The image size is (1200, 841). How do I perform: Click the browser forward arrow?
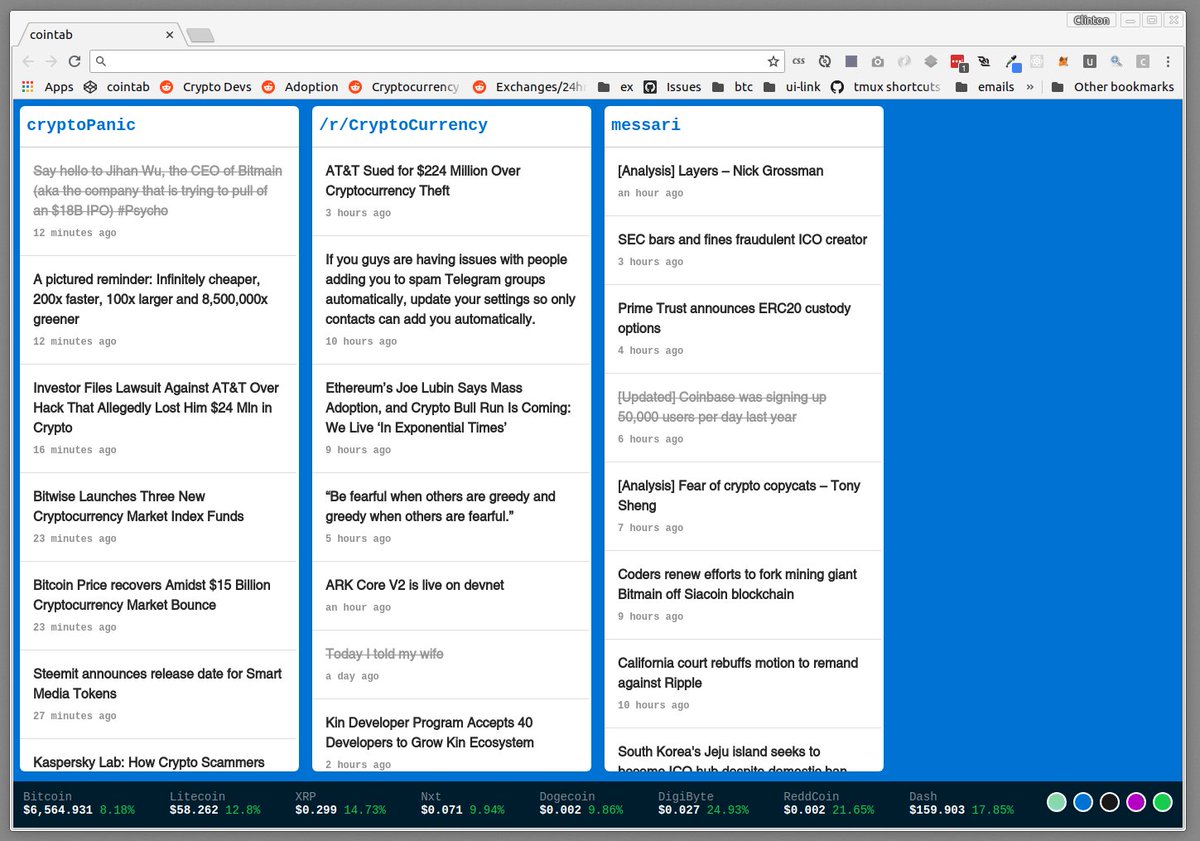pyautogui.click(x=52, y=61)
